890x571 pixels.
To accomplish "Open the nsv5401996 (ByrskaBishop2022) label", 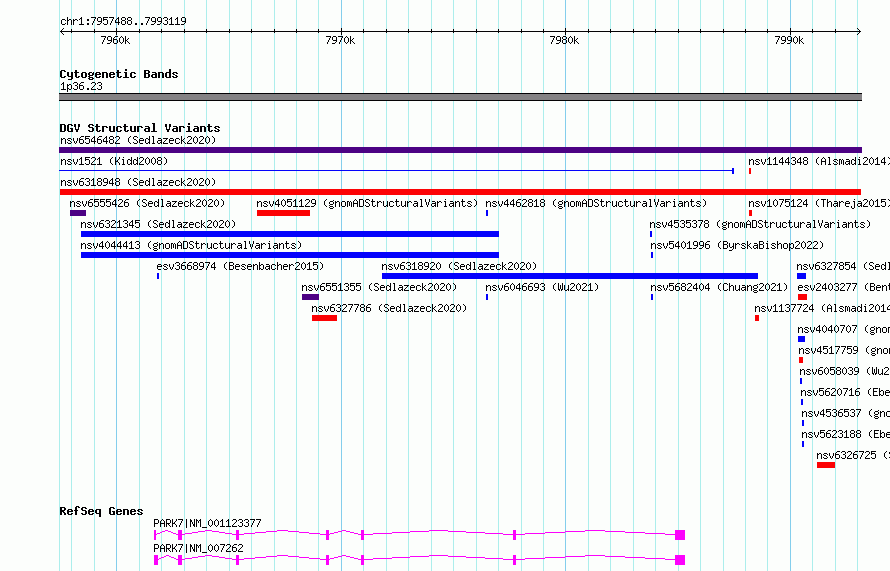I will coord(737,245).
